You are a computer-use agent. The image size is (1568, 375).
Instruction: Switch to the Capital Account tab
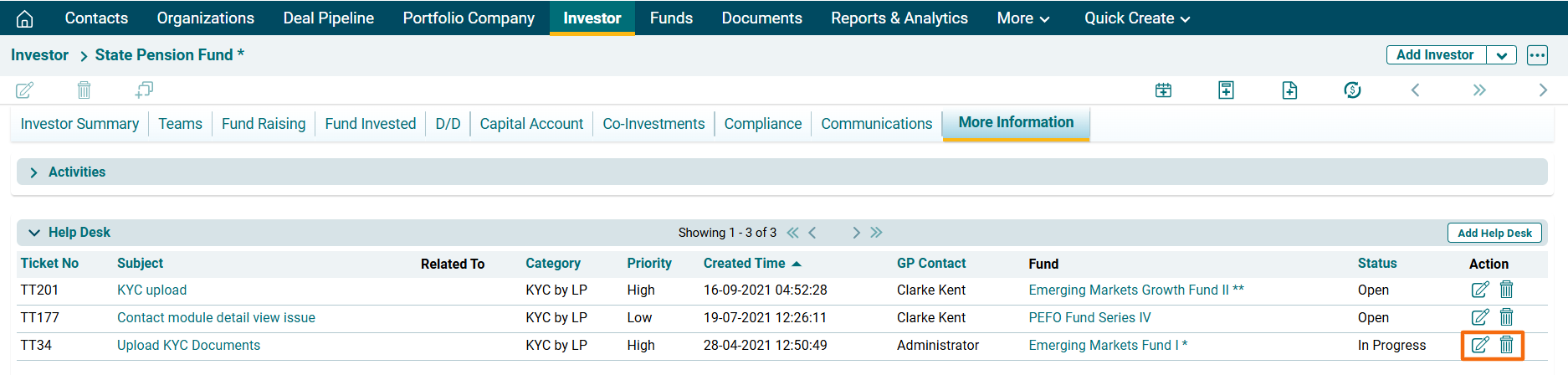pos(531,124)
